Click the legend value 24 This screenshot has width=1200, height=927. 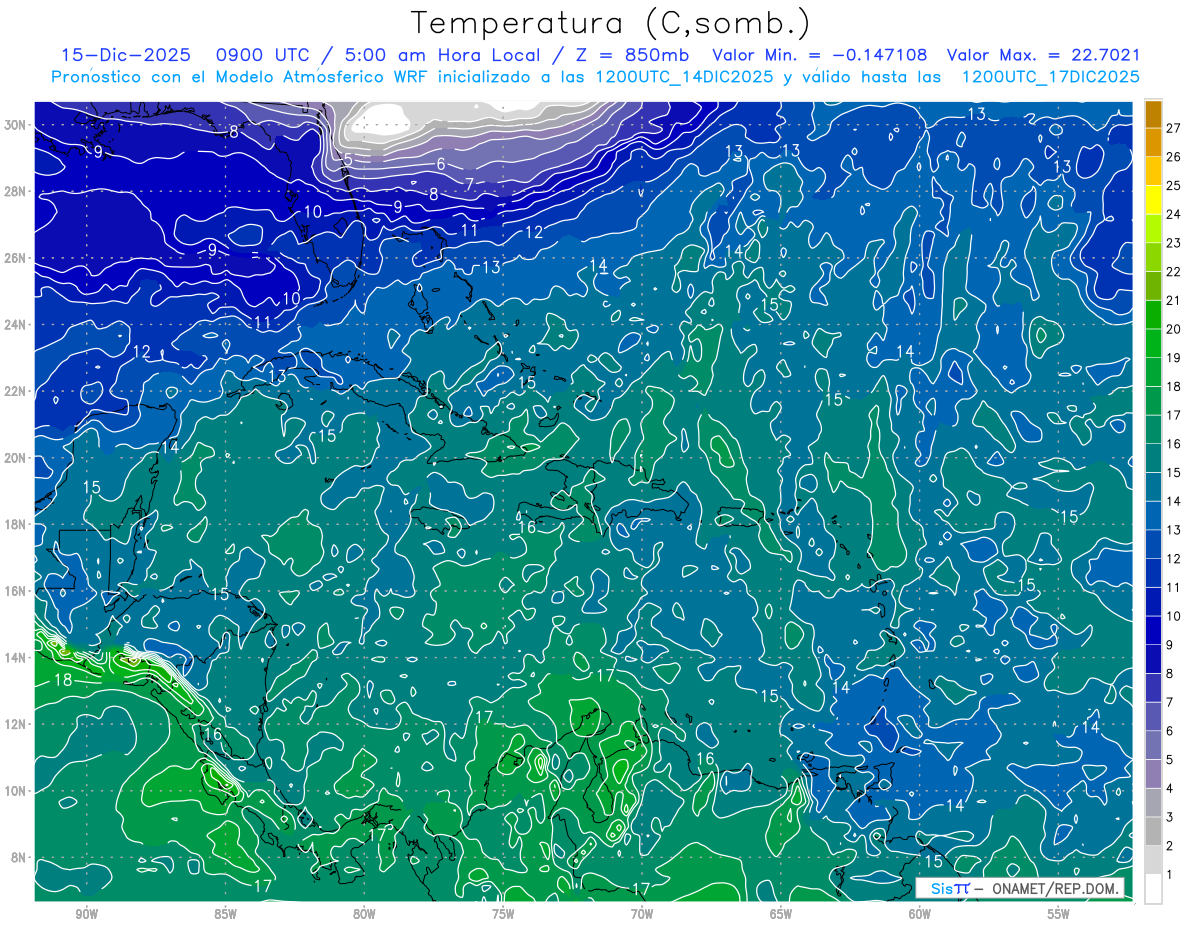coord(1174,214)
